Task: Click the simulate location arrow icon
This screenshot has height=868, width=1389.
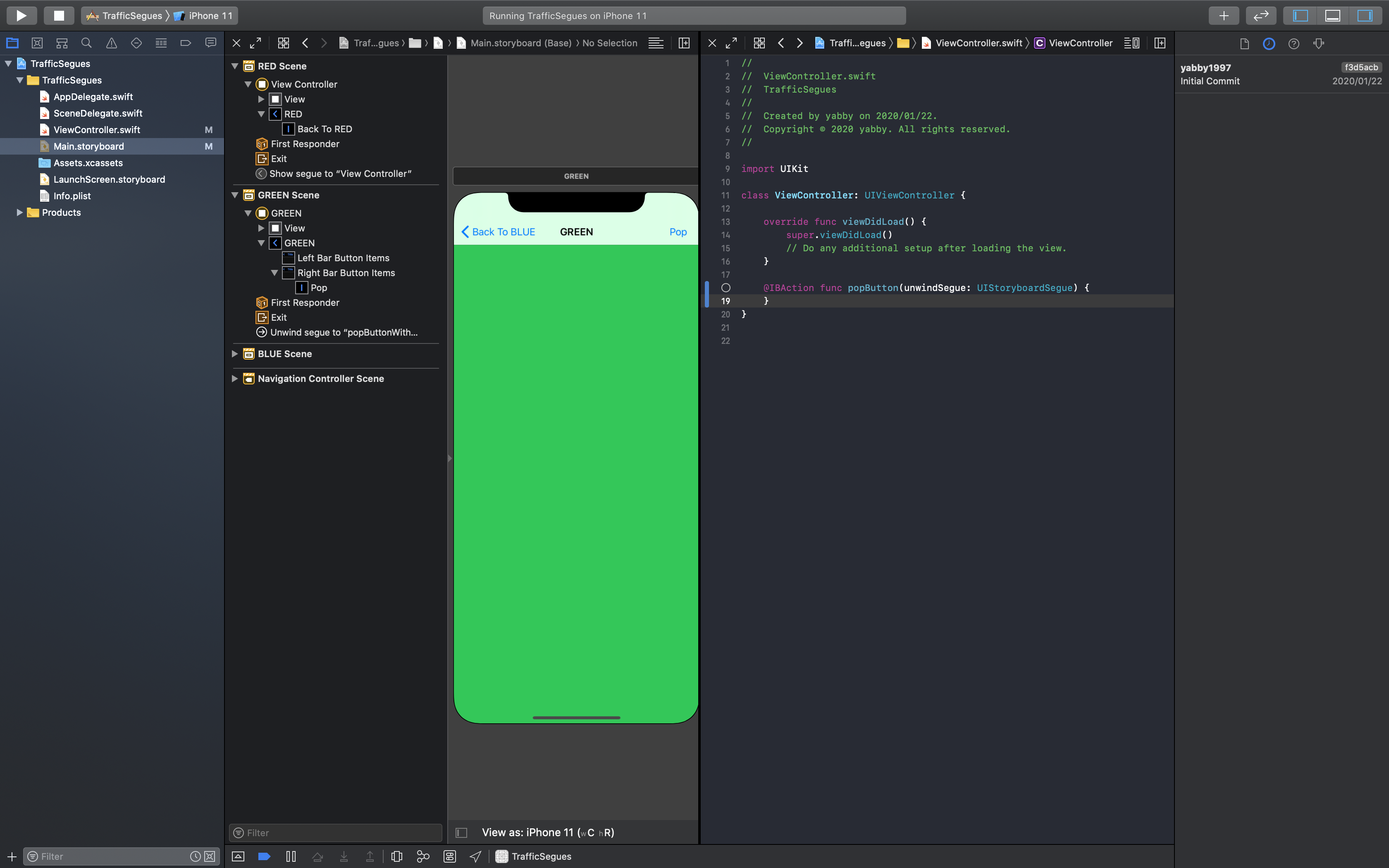Action: click(475, 856)
